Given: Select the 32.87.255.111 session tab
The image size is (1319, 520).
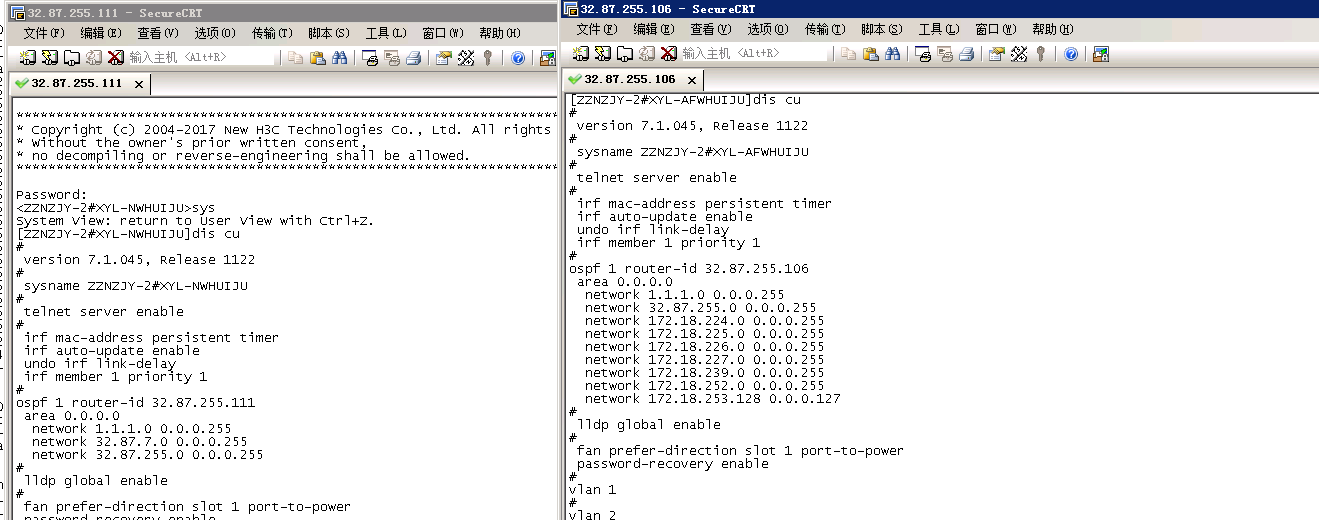Looking at the screenshot, I should pos(79,84).
